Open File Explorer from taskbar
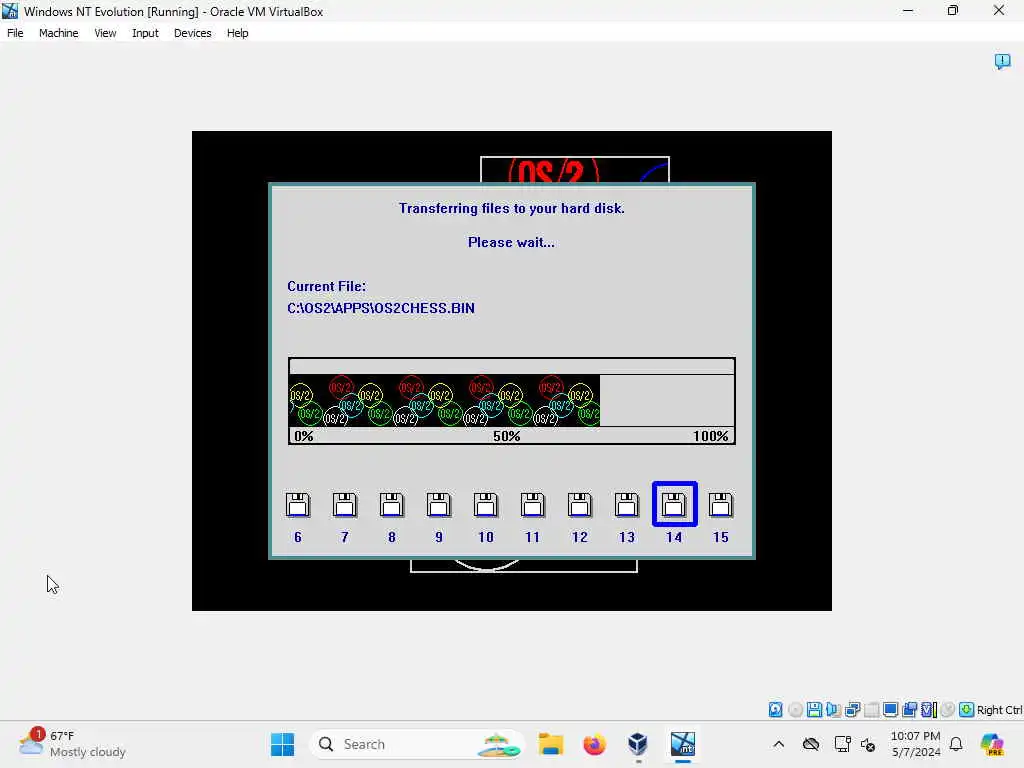The height and width of the screenshot is (768, 1024). tap(551, 744)
